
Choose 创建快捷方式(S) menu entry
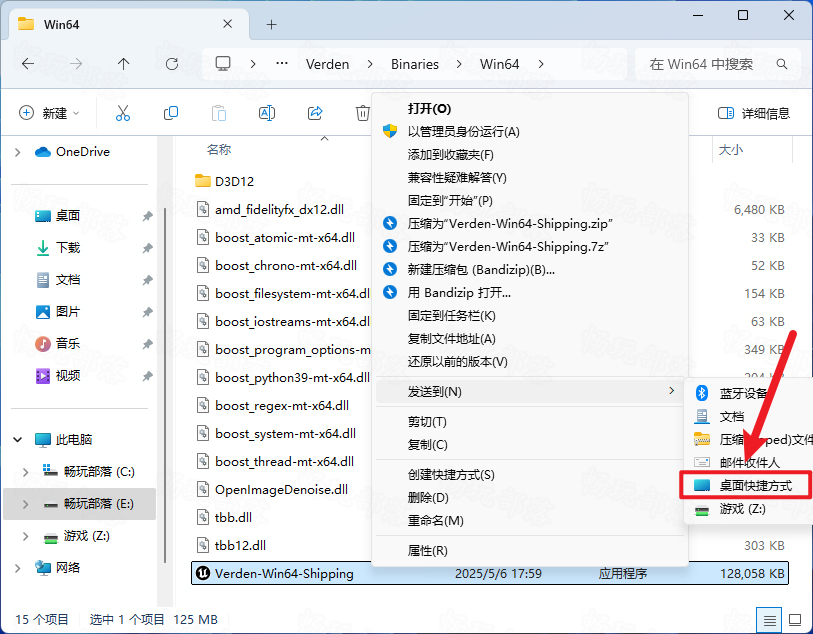tap(532, 475)
